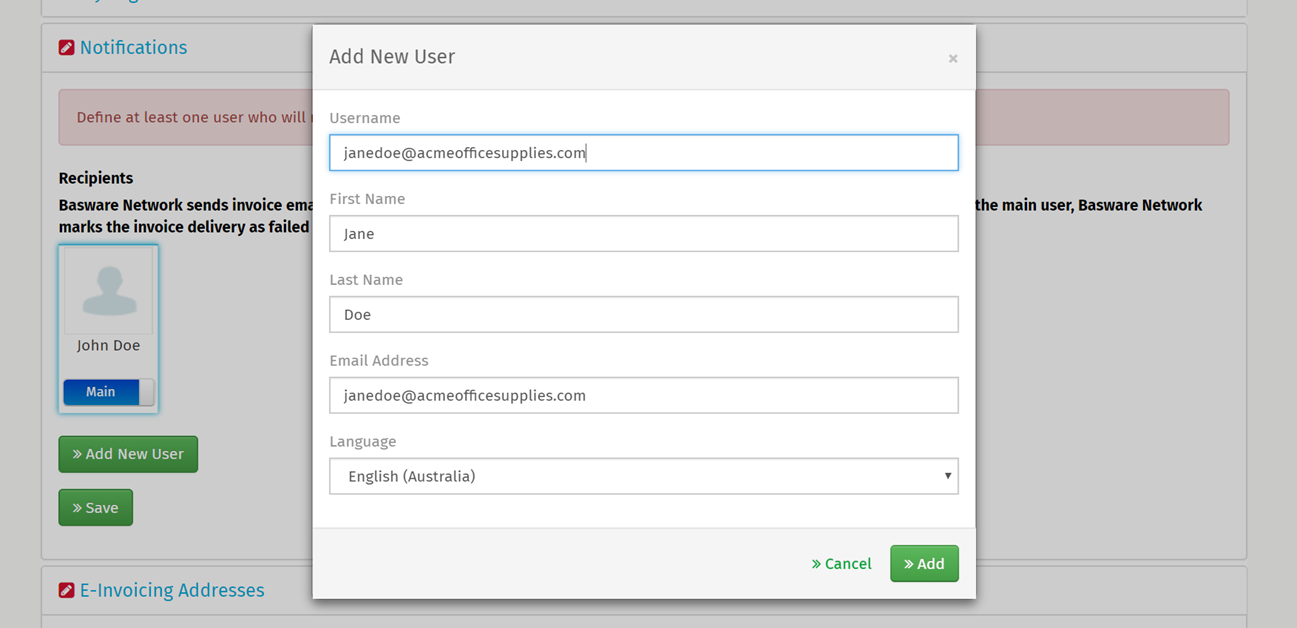Click the Notifications edit pencil icon

(x=66, y=48)
